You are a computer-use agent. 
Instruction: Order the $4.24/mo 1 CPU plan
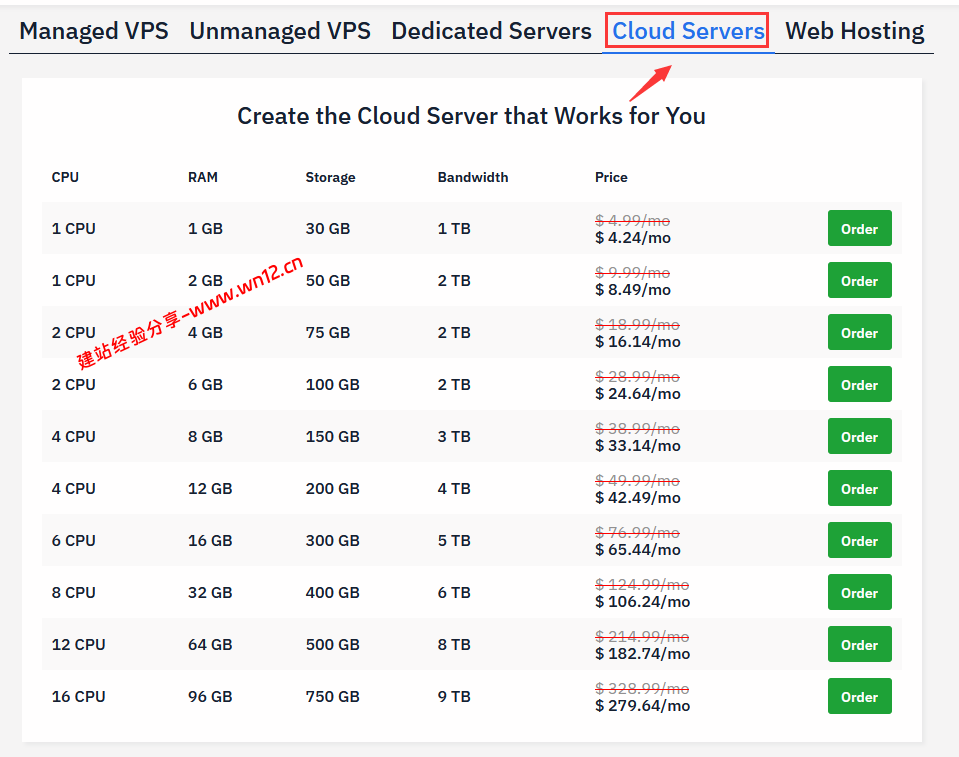click(x=859, y=228)
